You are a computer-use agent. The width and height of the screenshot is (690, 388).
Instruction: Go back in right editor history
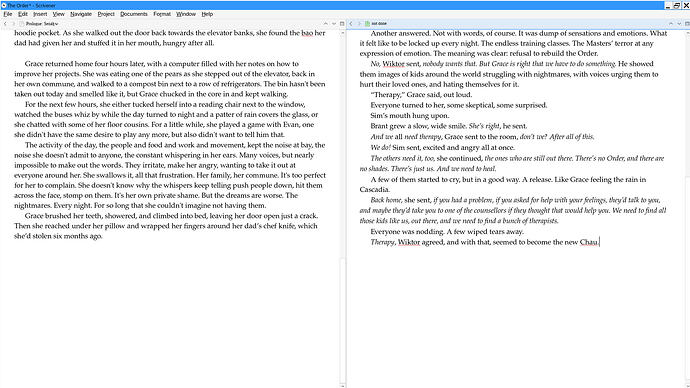click(x=351, y=23)
